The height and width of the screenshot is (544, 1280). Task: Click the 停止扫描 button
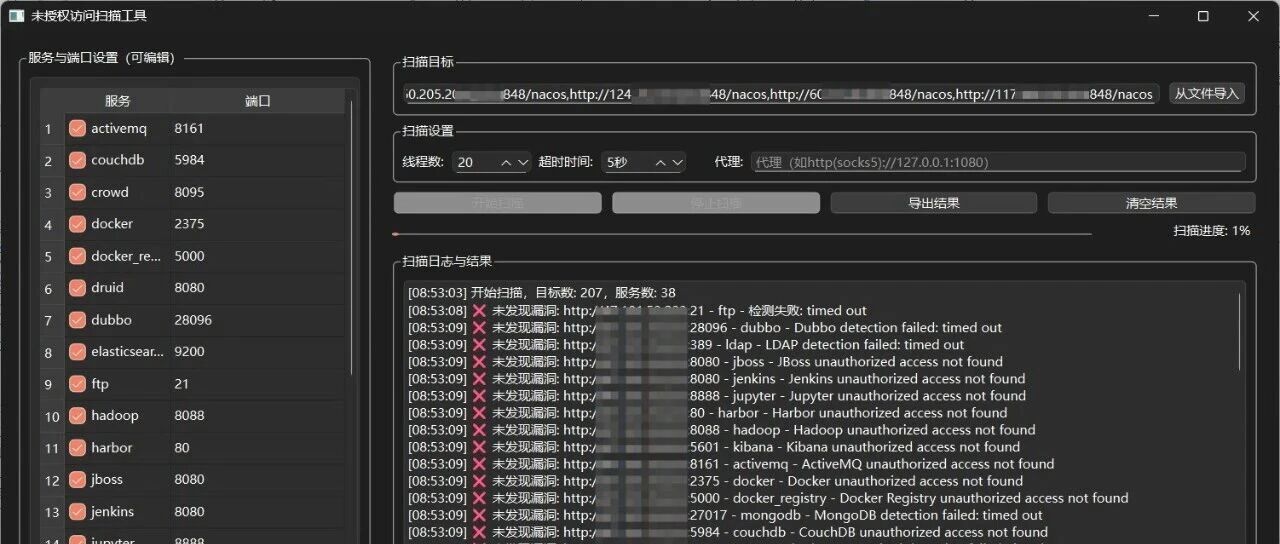715,203
